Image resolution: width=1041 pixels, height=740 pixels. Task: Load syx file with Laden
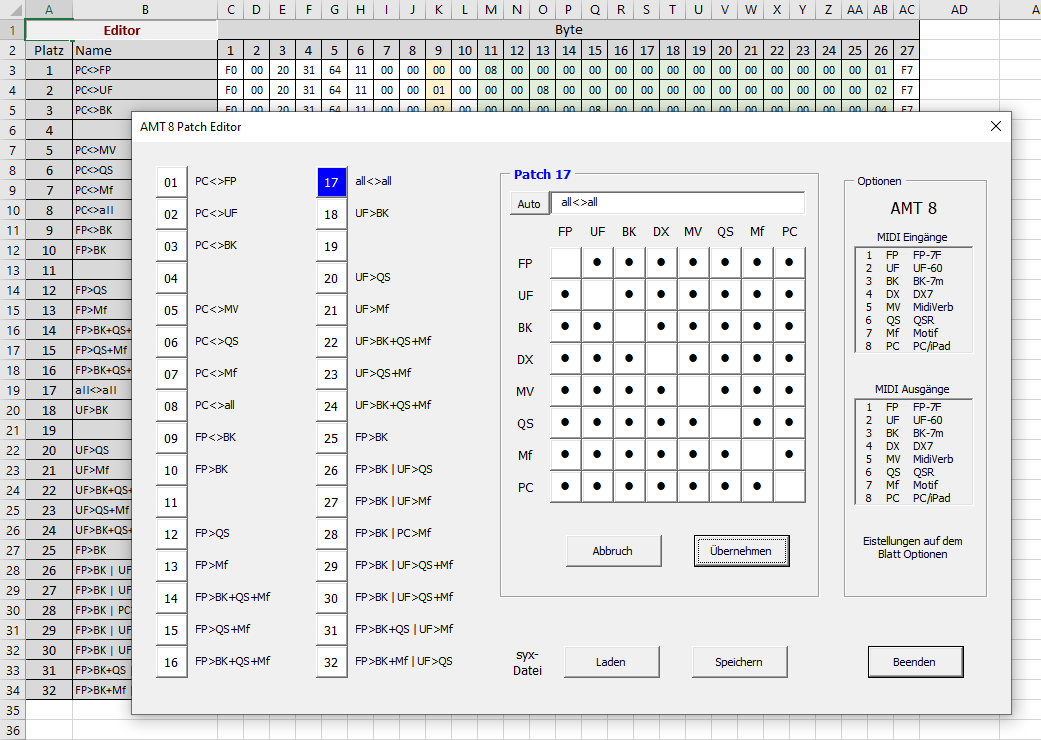pos(611,662)
